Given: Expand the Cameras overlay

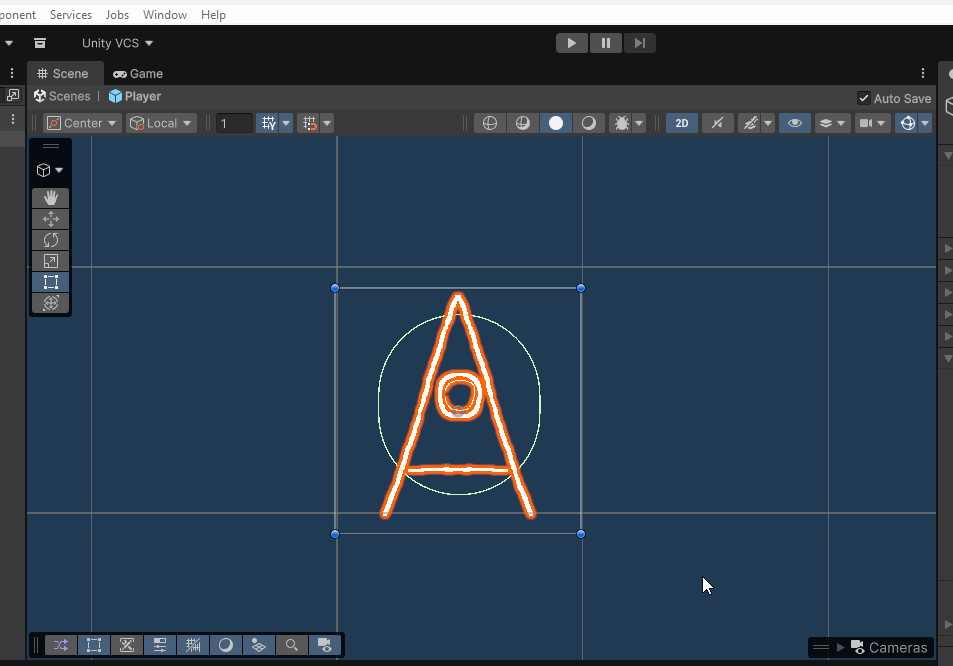Looking at the screenshot, I should click(x=841, y=647).
